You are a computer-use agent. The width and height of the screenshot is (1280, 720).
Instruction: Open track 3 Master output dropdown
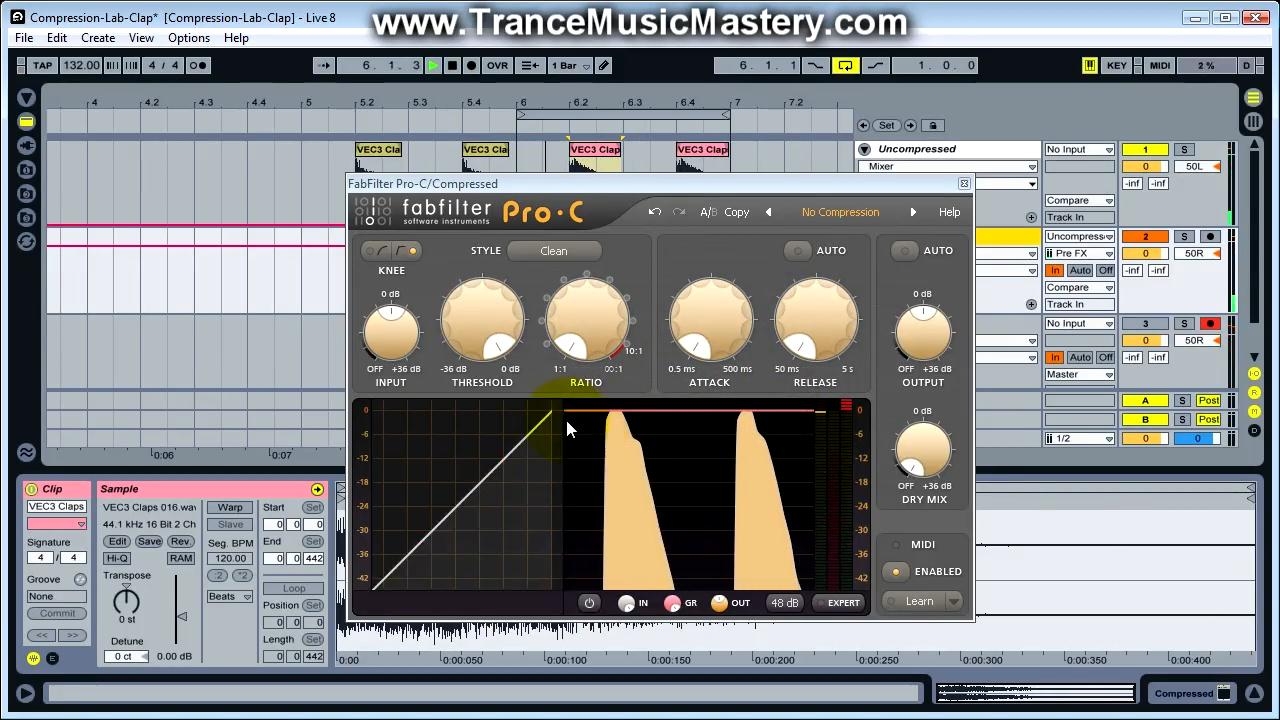click(1079, 375)
